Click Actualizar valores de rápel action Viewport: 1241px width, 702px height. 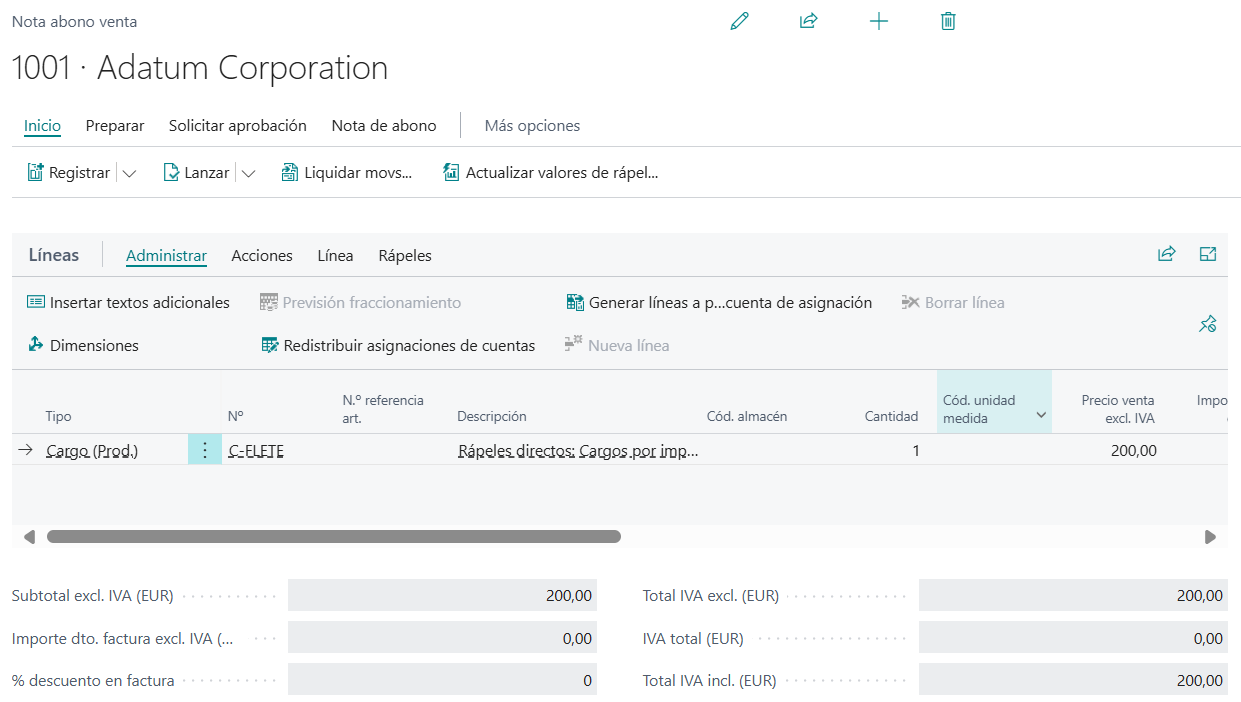[550, 173]
